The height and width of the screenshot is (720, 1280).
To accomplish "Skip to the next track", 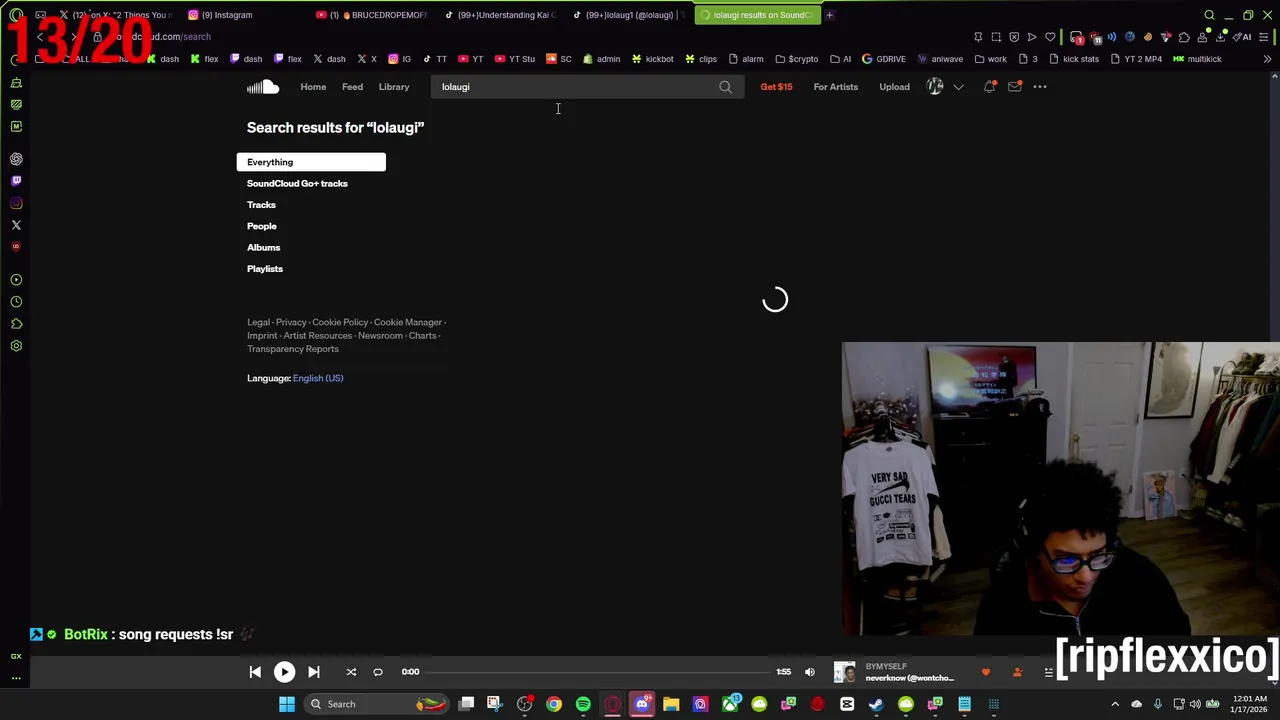I will coord(313,672).
